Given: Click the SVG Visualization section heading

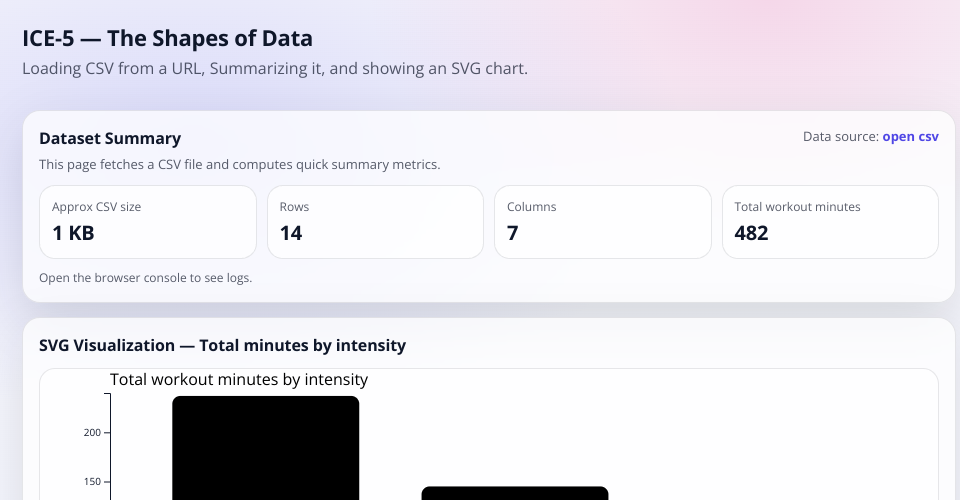Looking at the screenshot, I should coord(222,345).
